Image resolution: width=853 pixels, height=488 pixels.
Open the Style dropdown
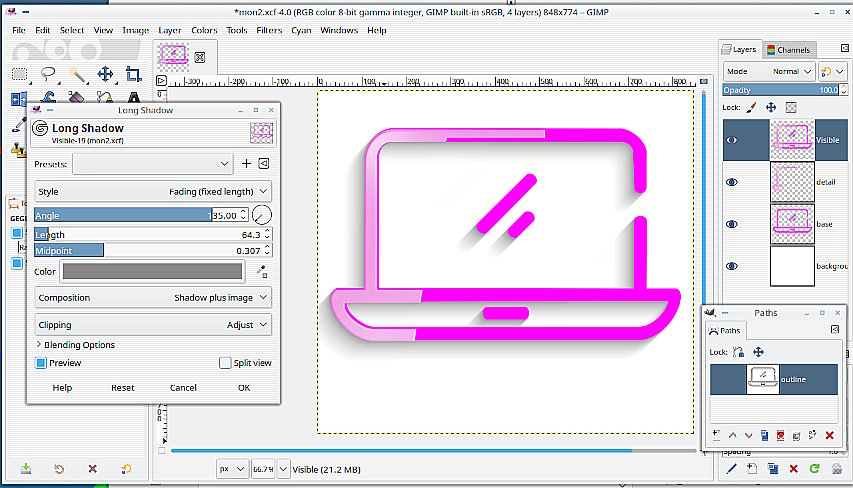click(153, 192)
